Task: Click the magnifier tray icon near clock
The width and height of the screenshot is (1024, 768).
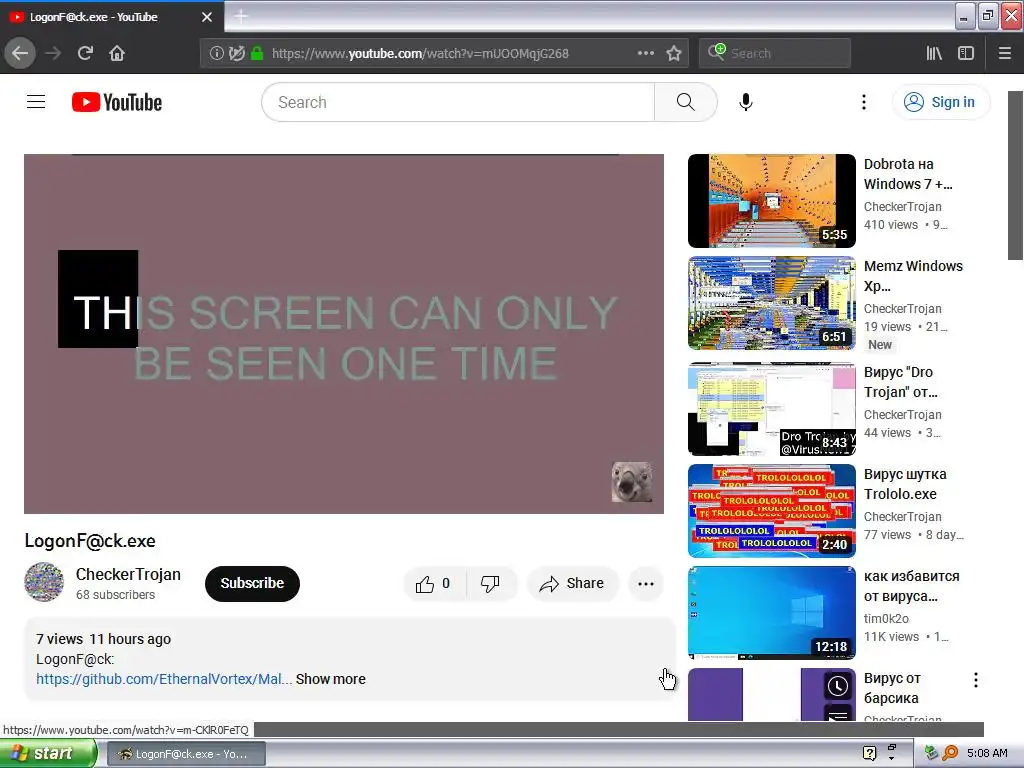Action: [950, 753]
